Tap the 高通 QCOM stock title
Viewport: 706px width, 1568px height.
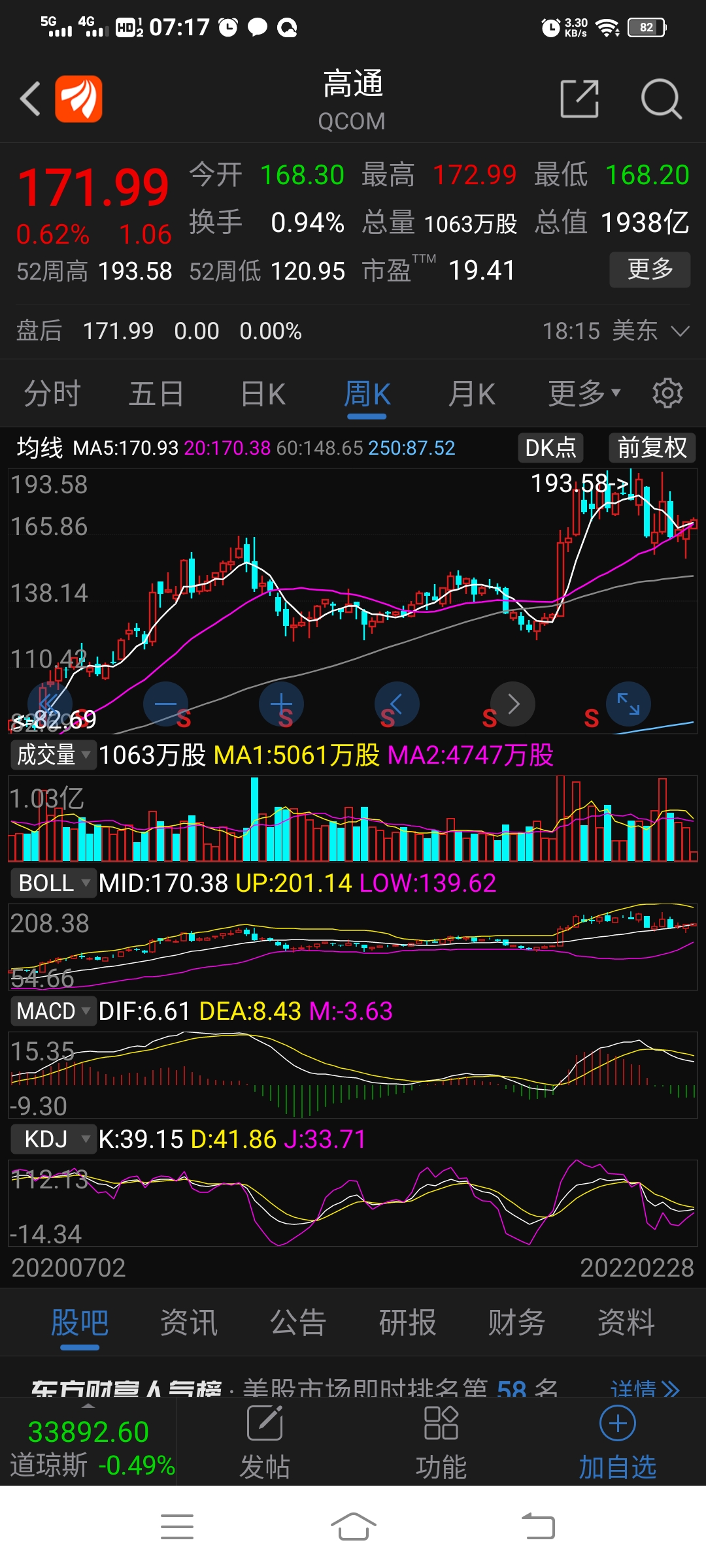pos(353,99)
